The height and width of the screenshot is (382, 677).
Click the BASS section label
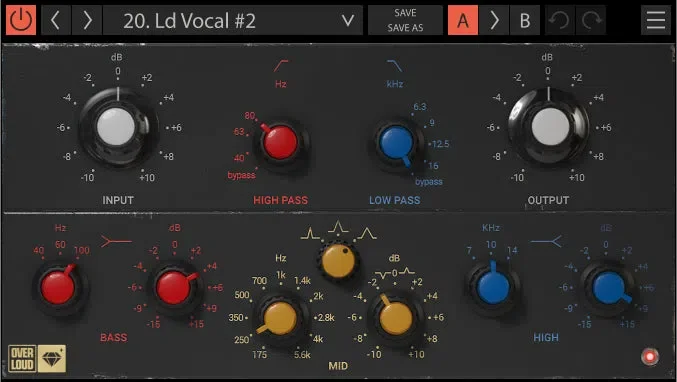pos(114,337)
